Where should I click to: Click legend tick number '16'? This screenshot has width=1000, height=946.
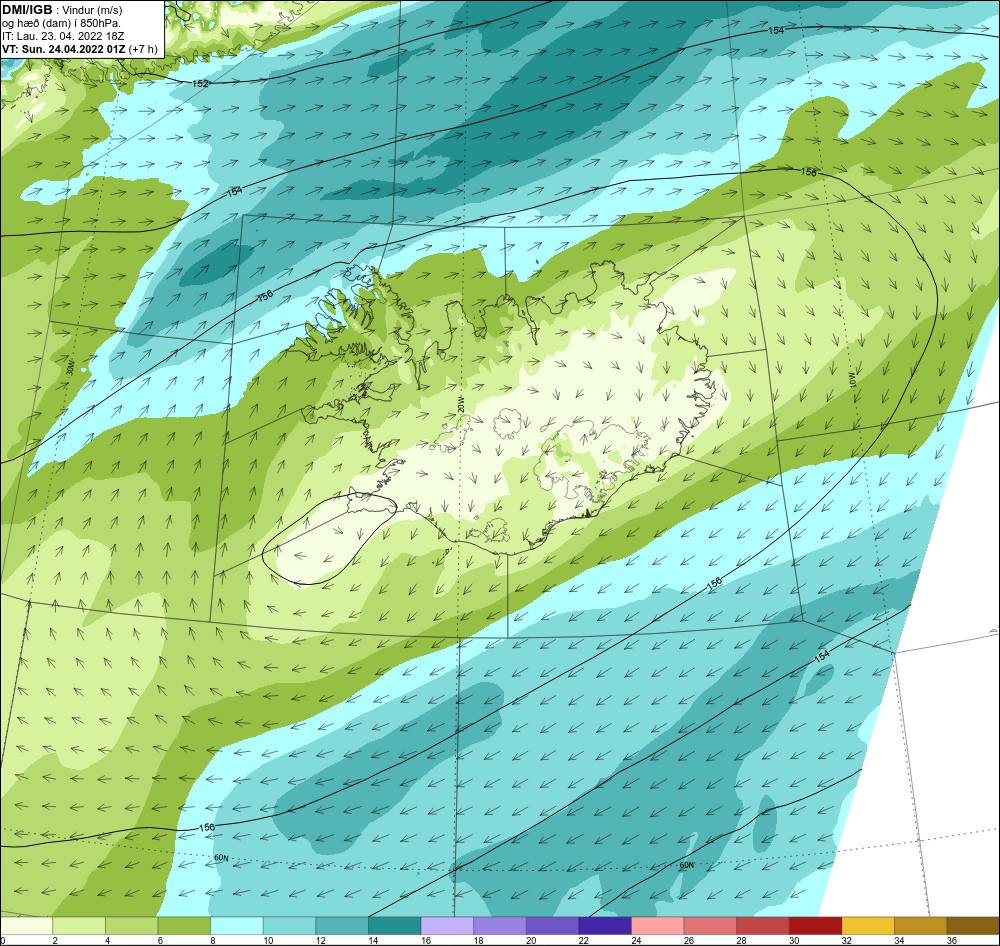426,940
